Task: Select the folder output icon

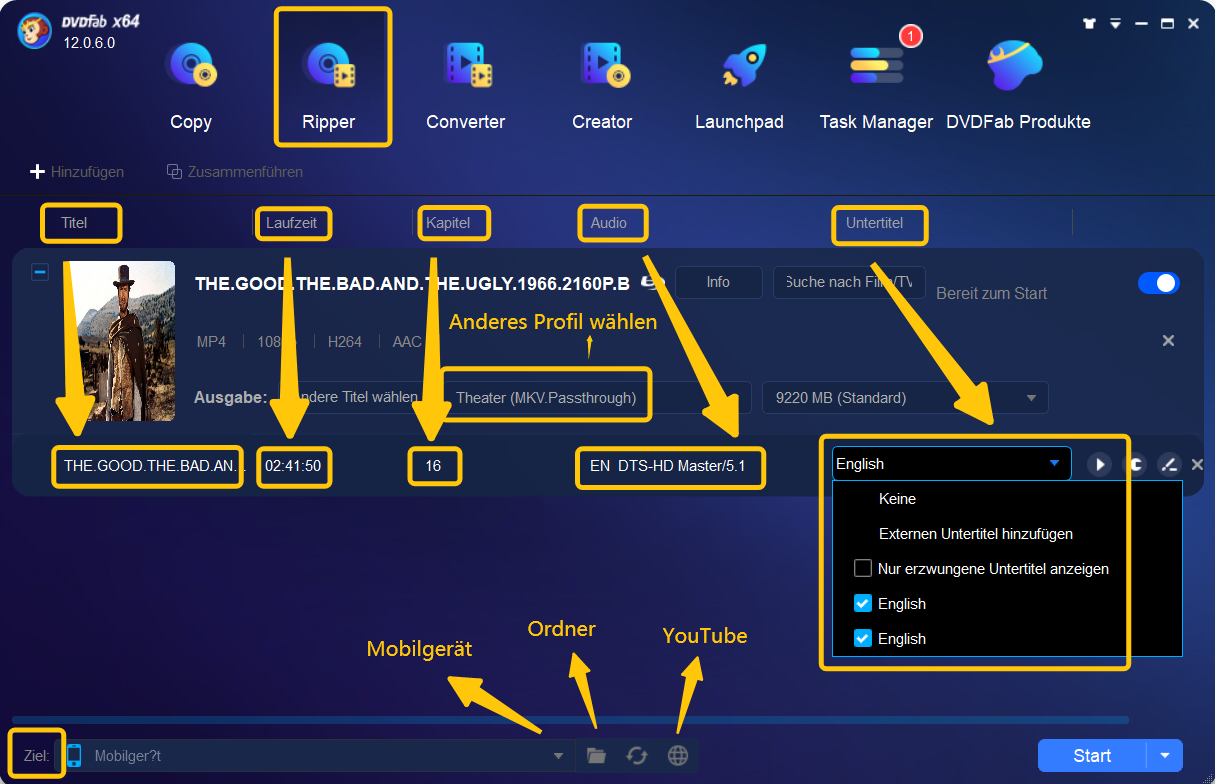Action: (596, 756)
